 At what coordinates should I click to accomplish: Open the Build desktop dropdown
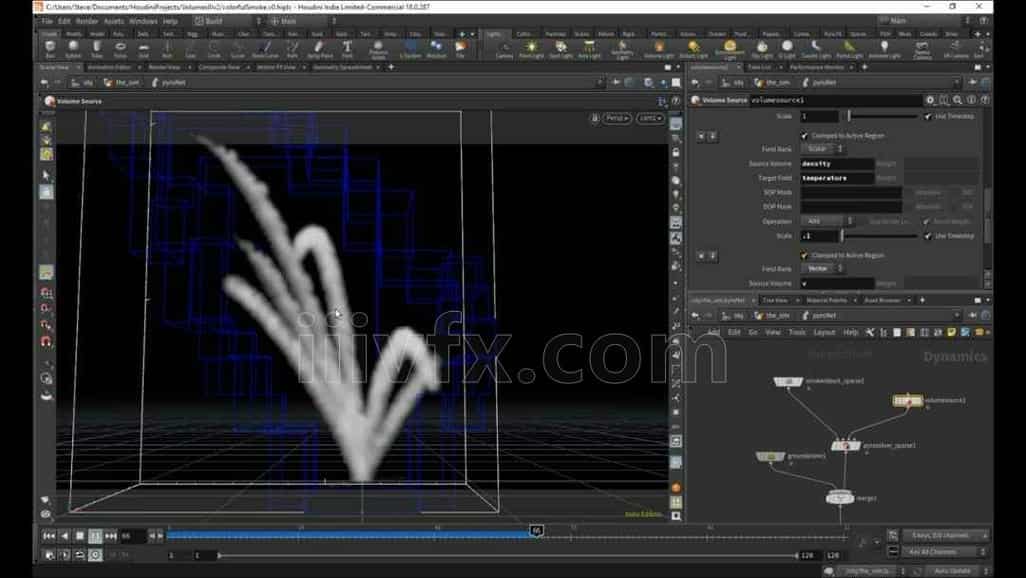[x=226, y=21]
